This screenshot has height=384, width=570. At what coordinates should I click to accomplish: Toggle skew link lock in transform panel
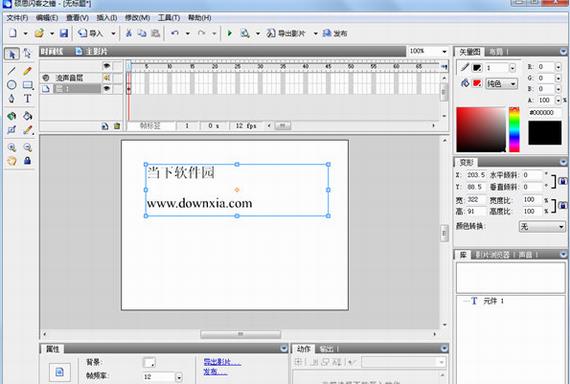tap(562, 181)
